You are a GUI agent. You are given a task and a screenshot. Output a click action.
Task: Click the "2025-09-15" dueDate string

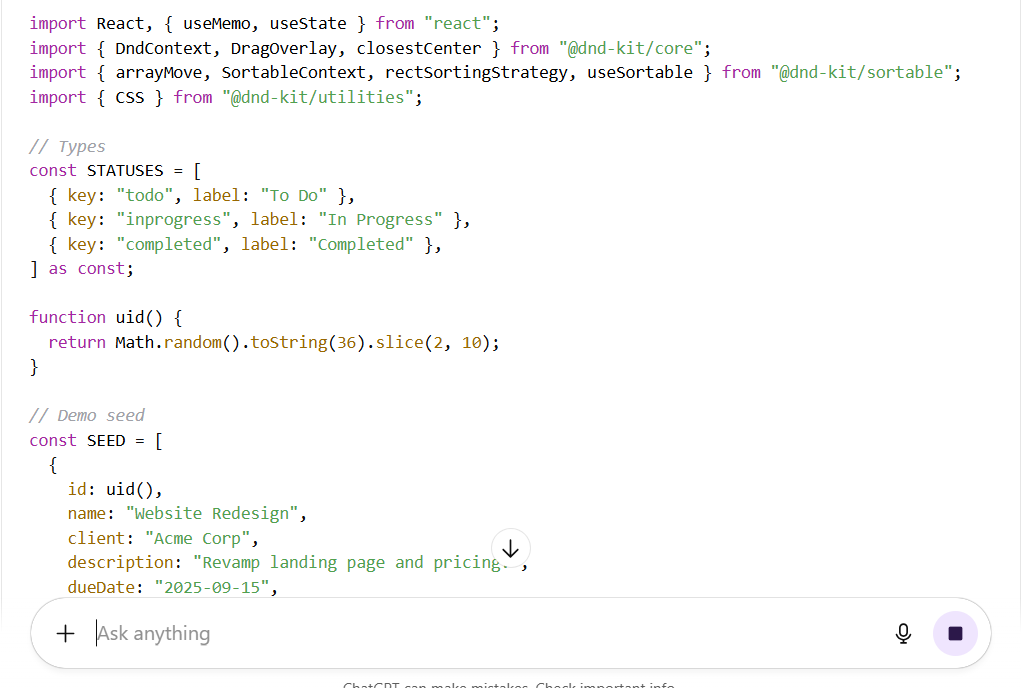(x=212, y=587)
